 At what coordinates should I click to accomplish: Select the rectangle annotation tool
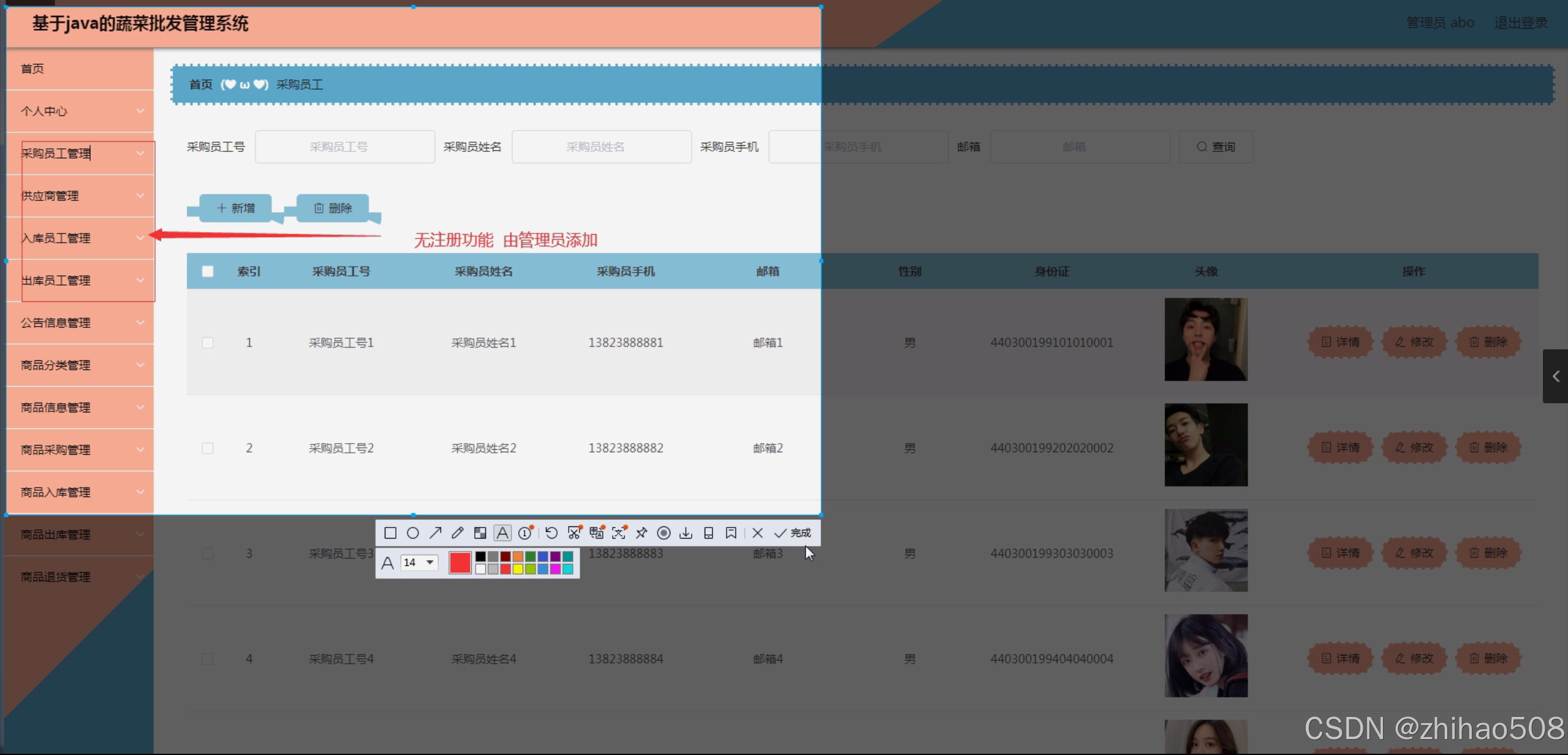point(390,533)
